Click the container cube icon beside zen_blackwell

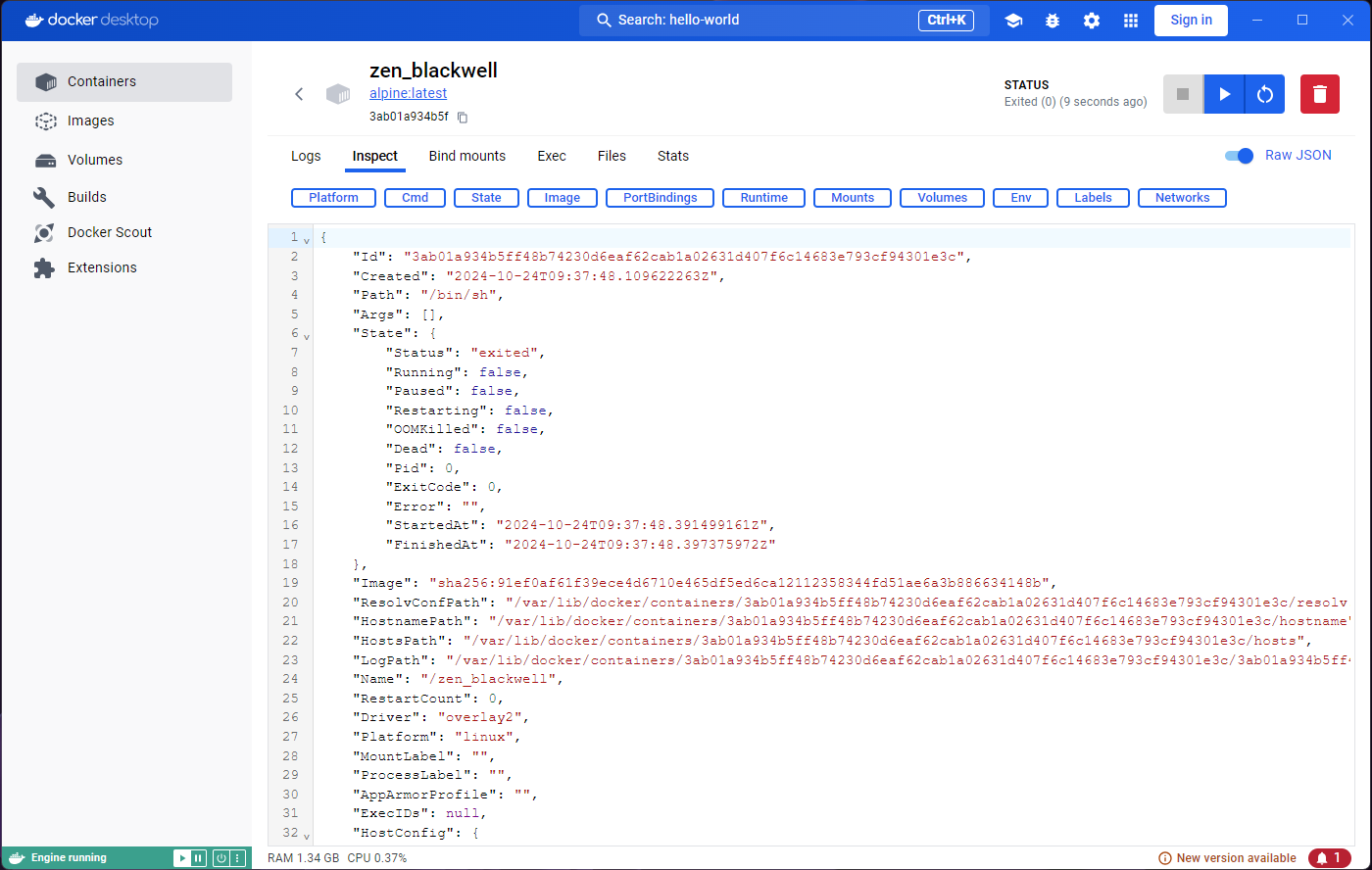point(338,94)
